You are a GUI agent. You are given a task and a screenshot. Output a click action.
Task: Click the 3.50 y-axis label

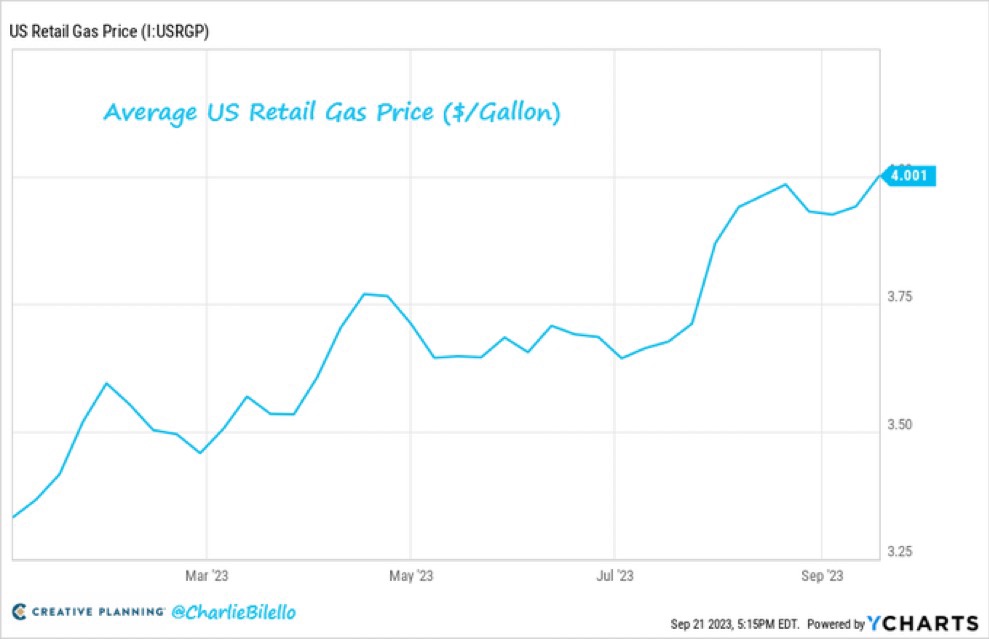[907, 425]
